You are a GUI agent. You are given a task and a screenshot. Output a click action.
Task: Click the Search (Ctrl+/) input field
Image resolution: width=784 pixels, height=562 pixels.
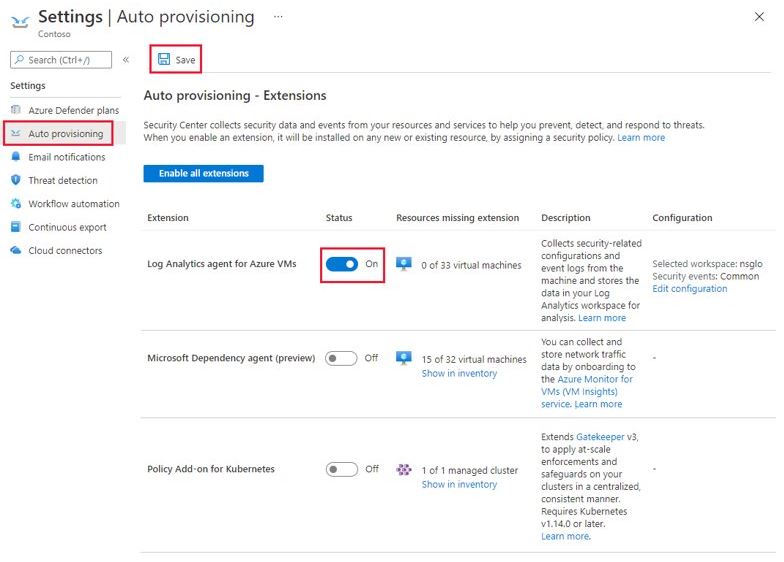coord(61,60)
